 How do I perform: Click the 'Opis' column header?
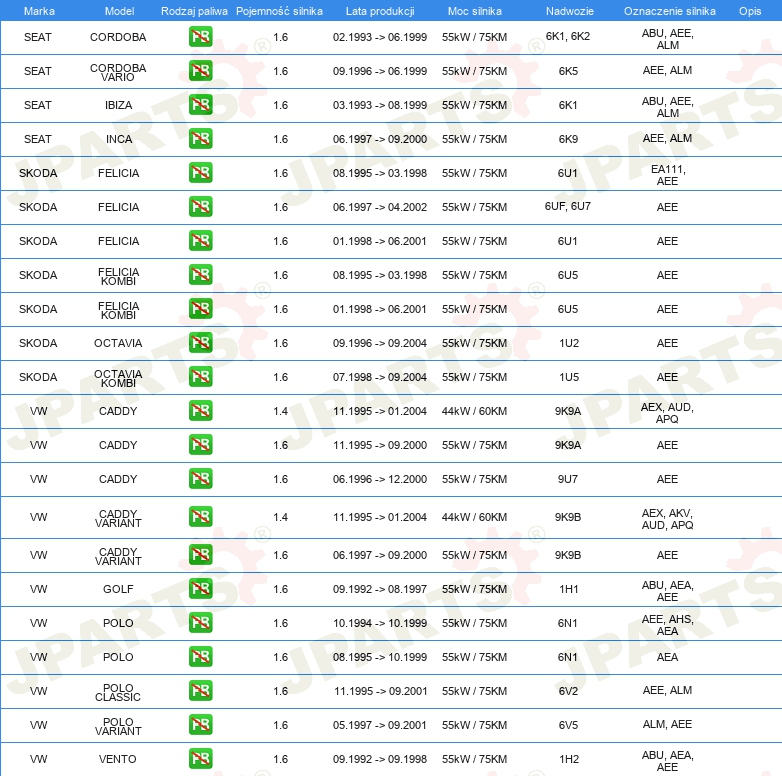(750, 11)
